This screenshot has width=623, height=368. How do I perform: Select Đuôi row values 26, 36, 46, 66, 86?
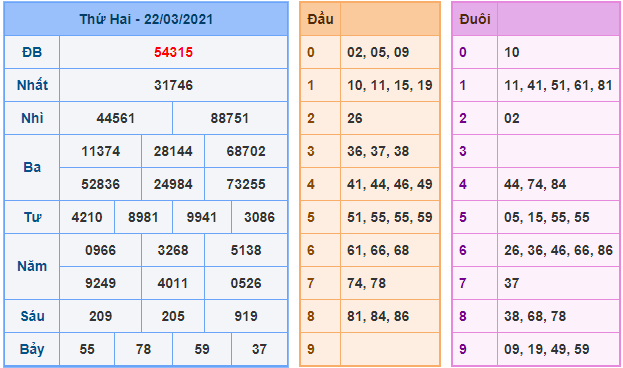click(x=559, y=250)
